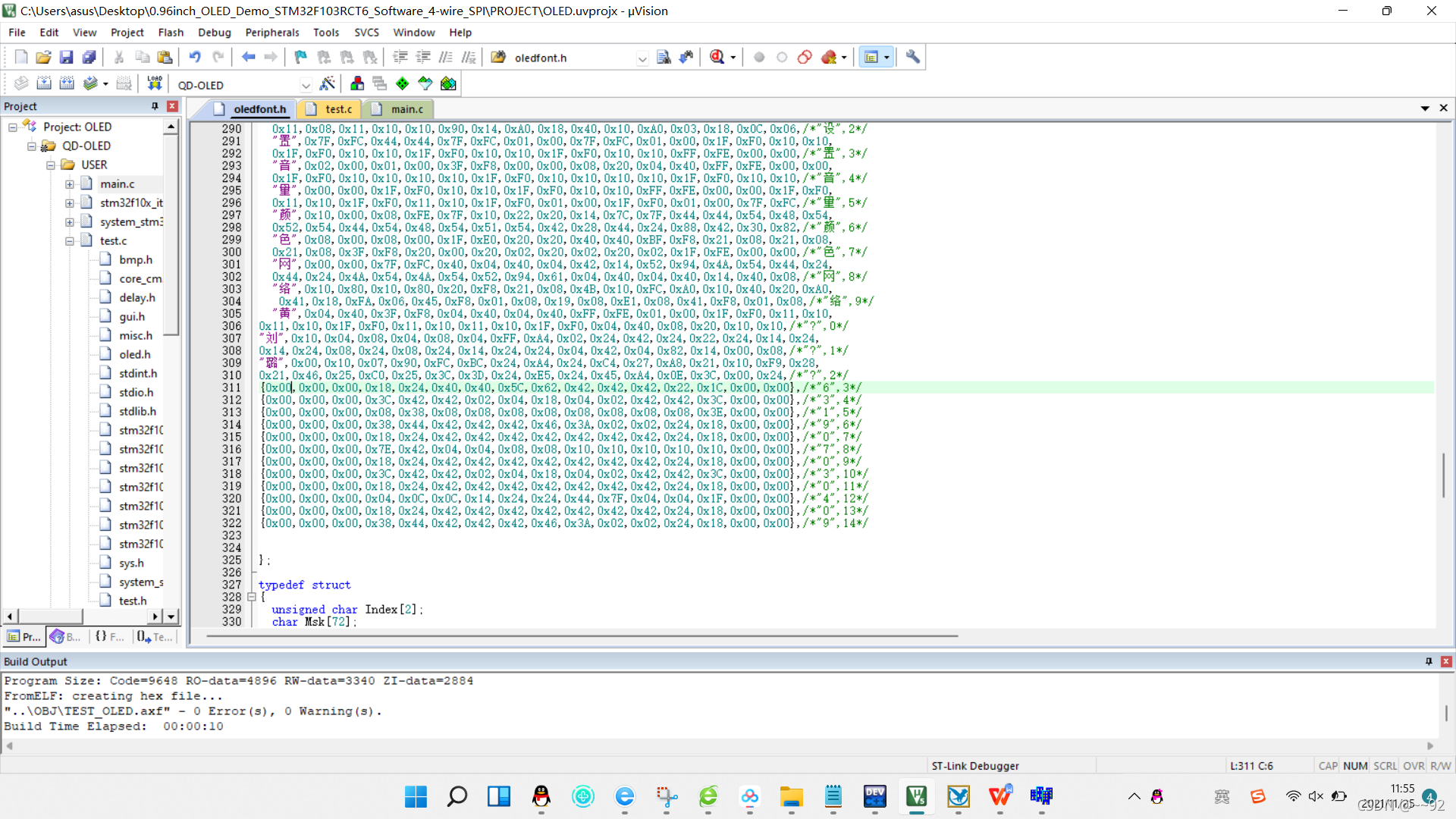Open the taskbar search
Screen dimensions: 1456x819
[457, 796]
